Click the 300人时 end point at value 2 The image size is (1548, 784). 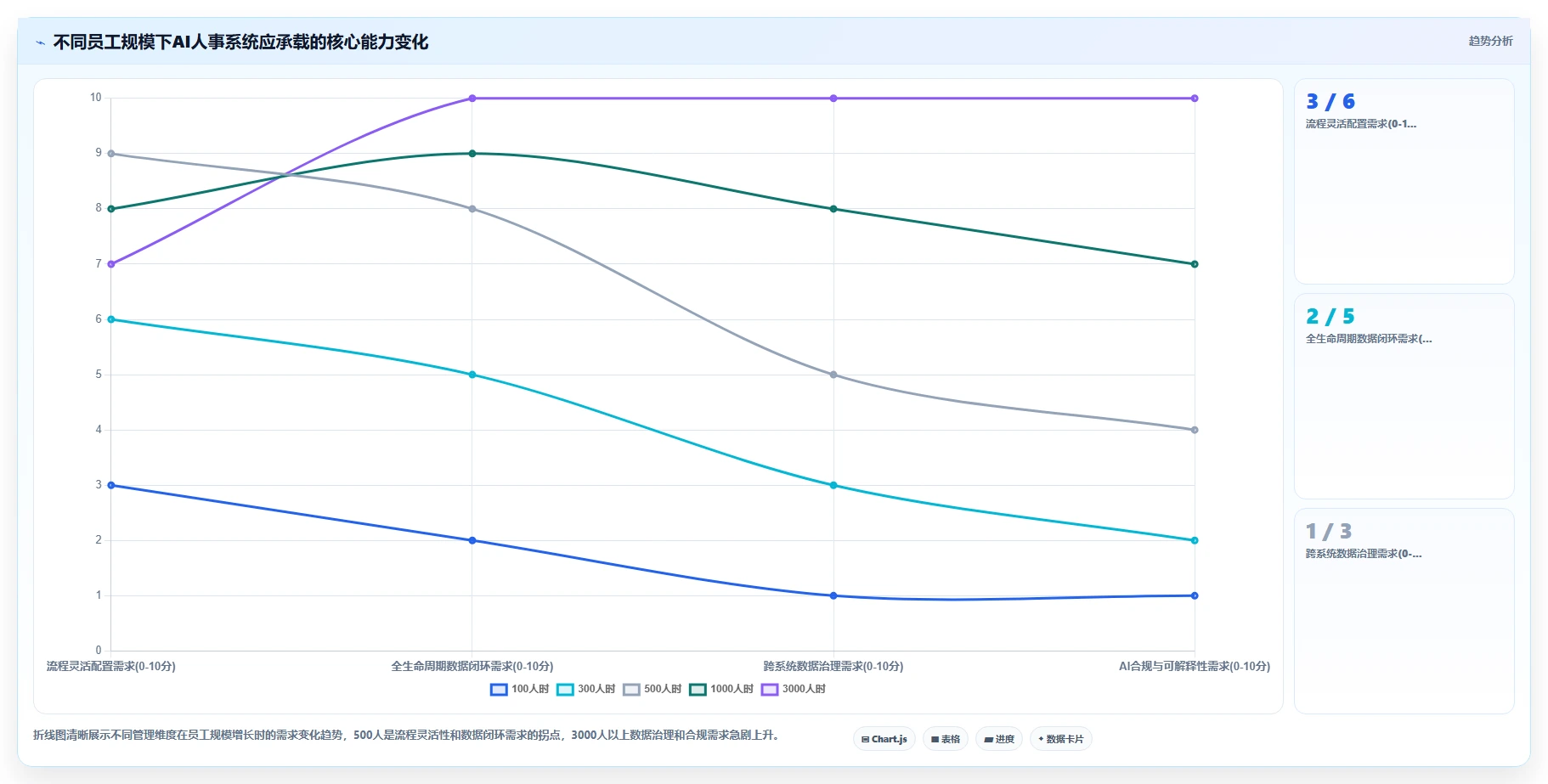tap(1195, 540)
